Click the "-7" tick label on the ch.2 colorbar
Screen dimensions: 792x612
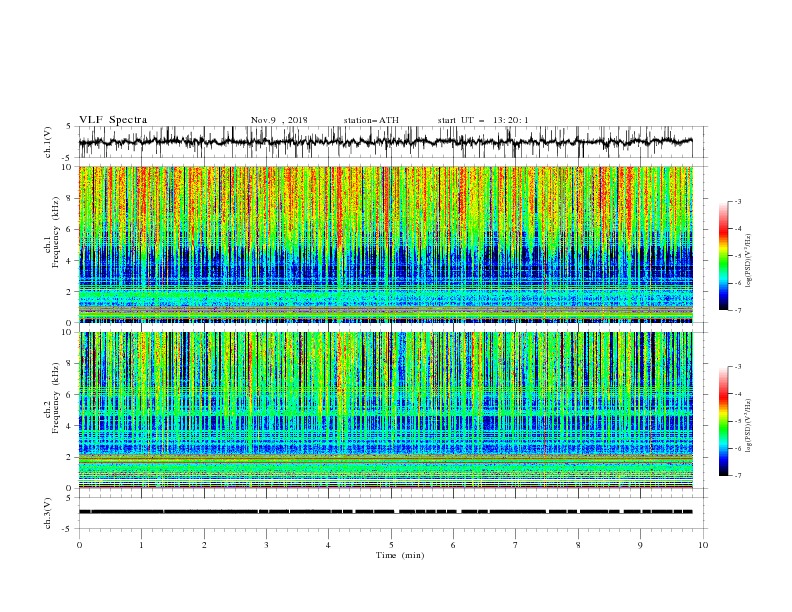point(738,476)
